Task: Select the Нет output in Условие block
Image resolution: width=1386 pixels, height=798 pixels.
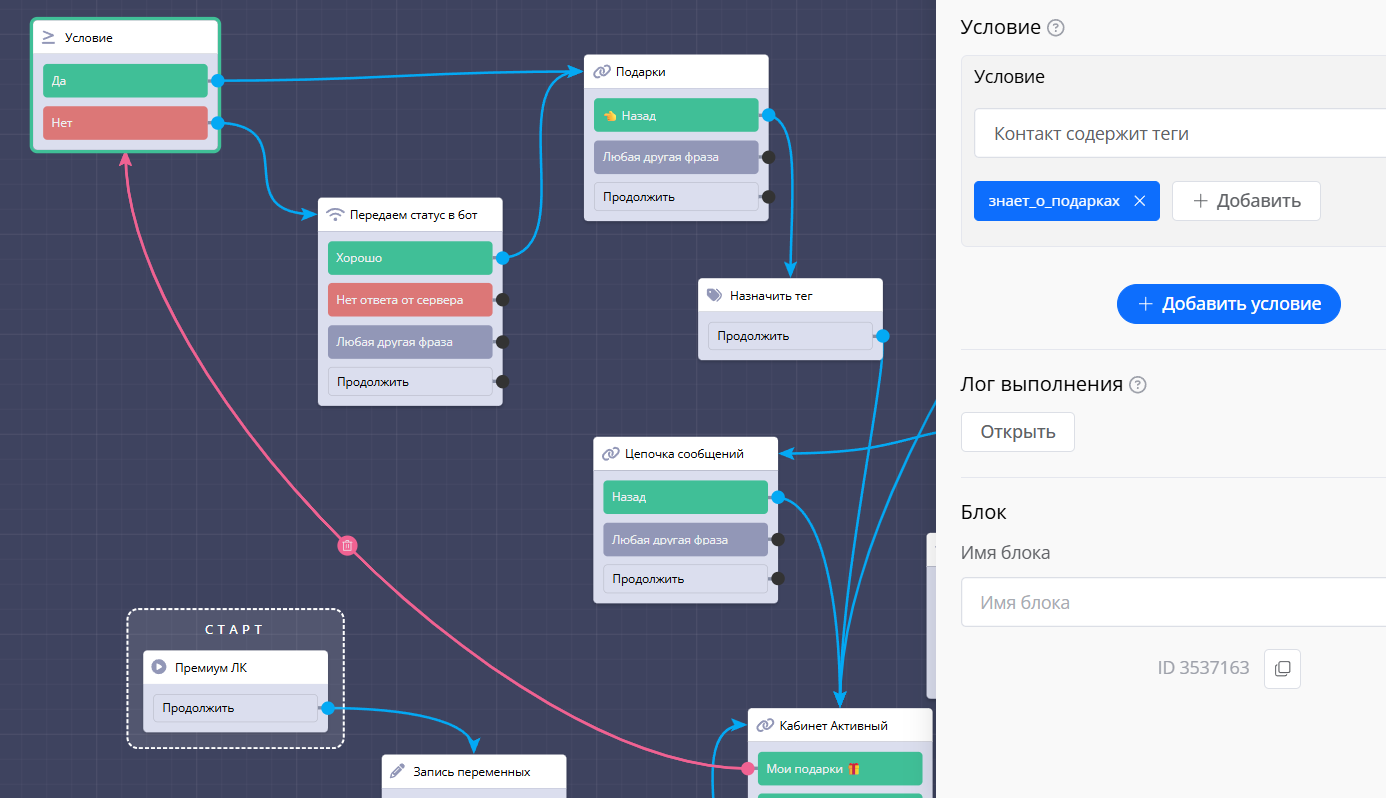Action: pos(125,123)
